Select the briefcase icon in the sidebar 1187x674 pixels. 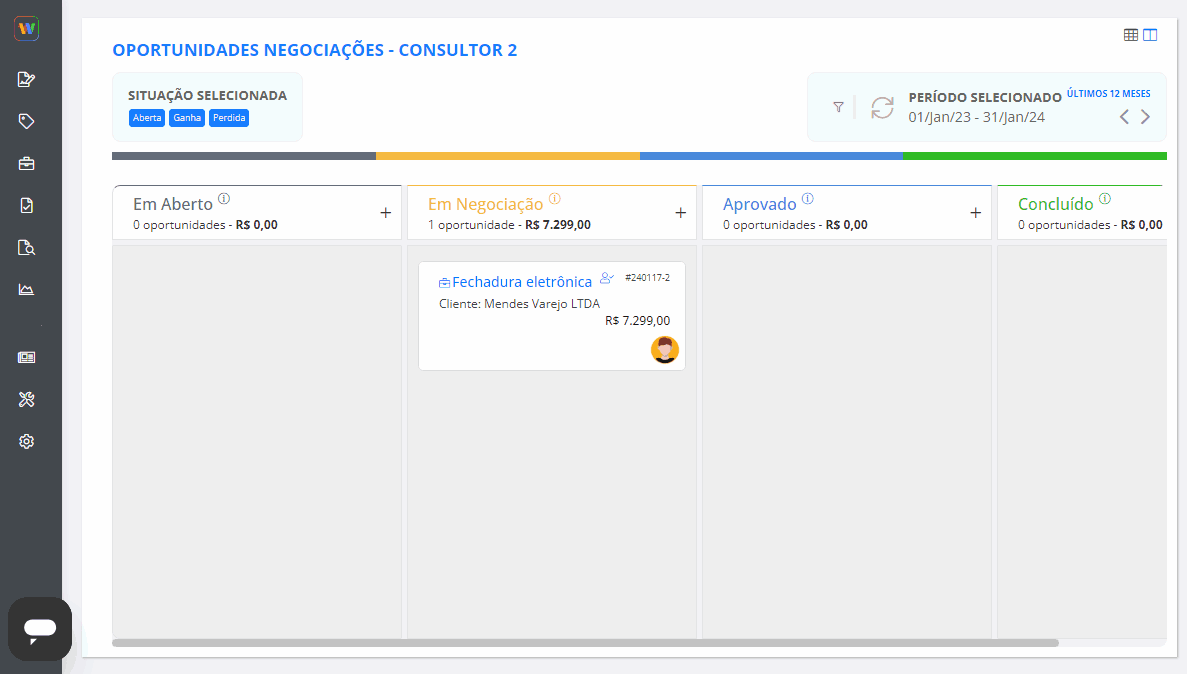point(26,163)
